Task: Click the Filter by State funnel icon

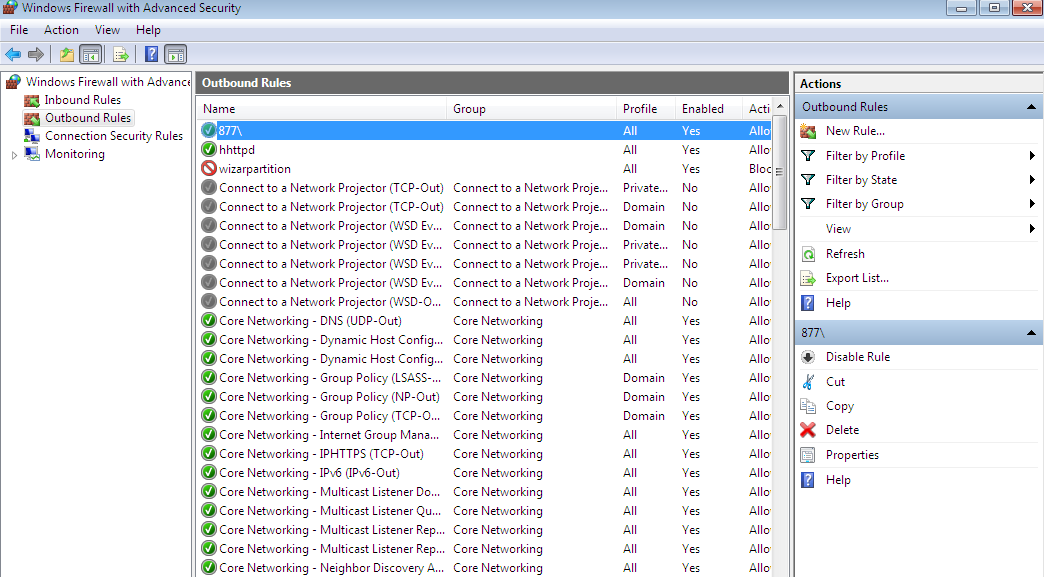Action: click(808, 180)
